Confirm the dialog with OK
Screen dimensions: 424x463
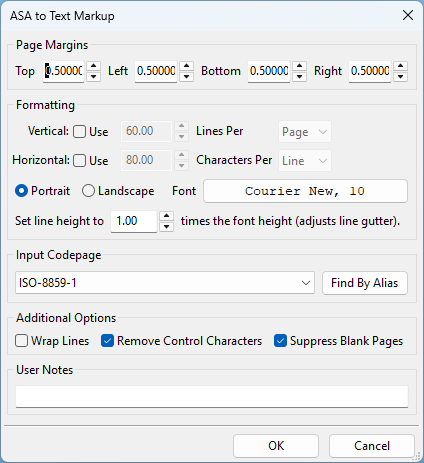(276, 446)
